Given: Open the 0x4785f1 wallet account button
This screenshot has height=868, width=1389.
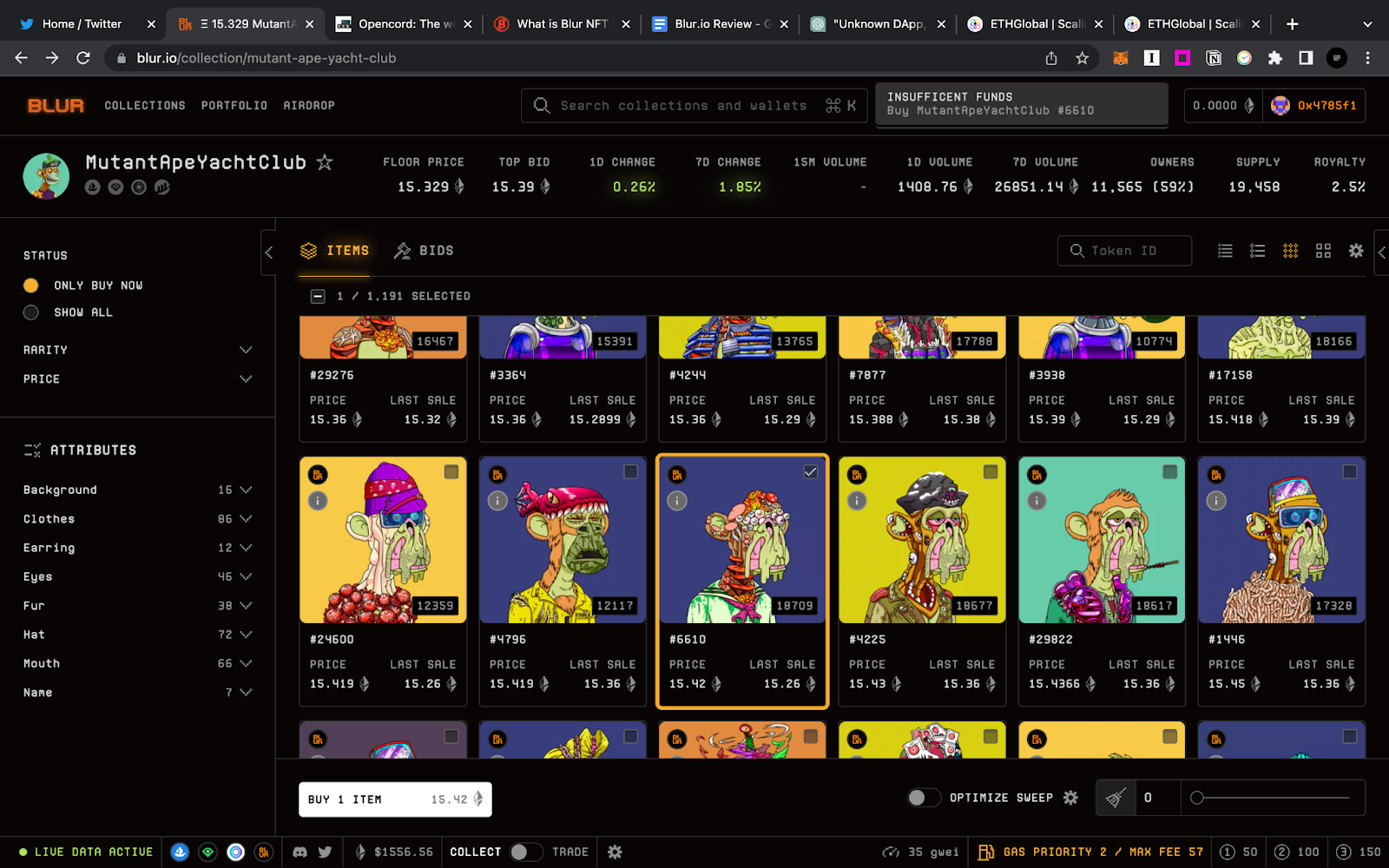Looking at the screenshot, I should (x=1313, y=106).
